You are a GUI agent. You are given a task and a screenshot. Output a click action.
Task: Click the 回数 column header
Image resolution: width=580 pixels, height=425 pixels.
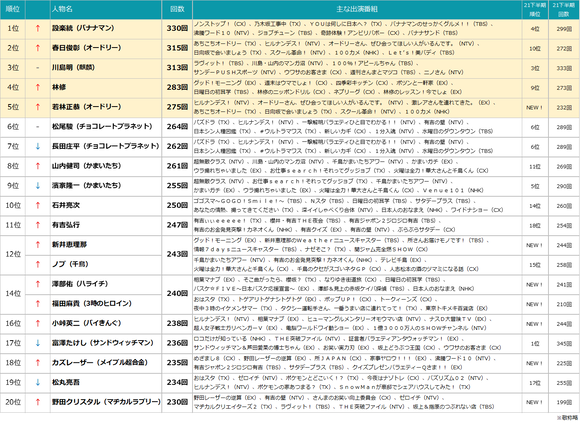(177, 9)
